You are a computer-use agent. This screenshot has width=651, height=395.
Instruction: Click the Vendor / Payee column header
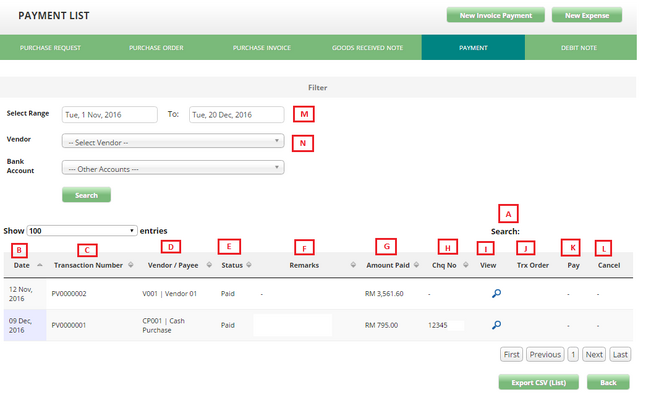click(x=173, y=265)
